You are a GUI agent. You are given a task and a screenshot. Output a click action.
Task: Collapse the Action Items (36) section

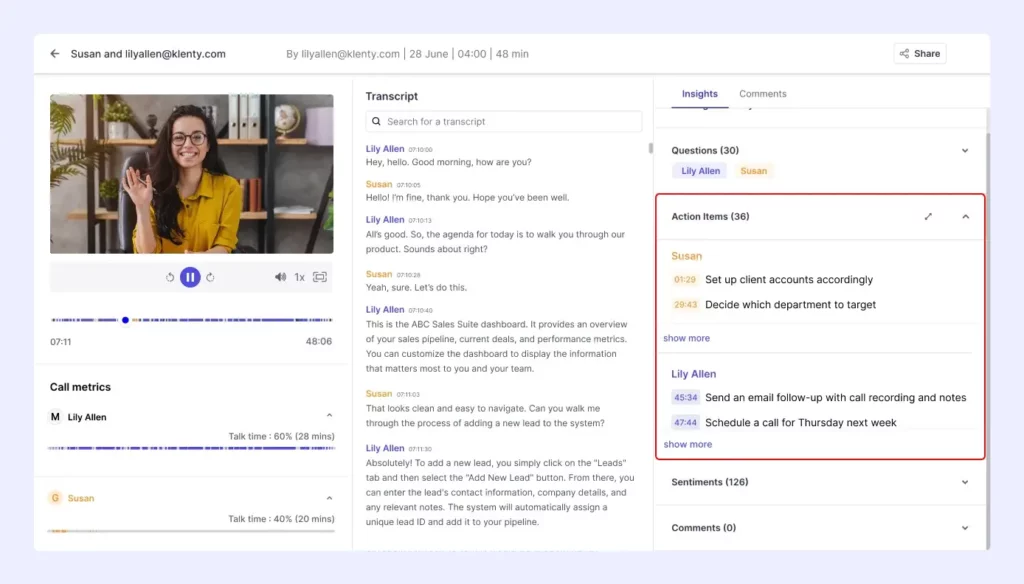(x=965, y=216)
